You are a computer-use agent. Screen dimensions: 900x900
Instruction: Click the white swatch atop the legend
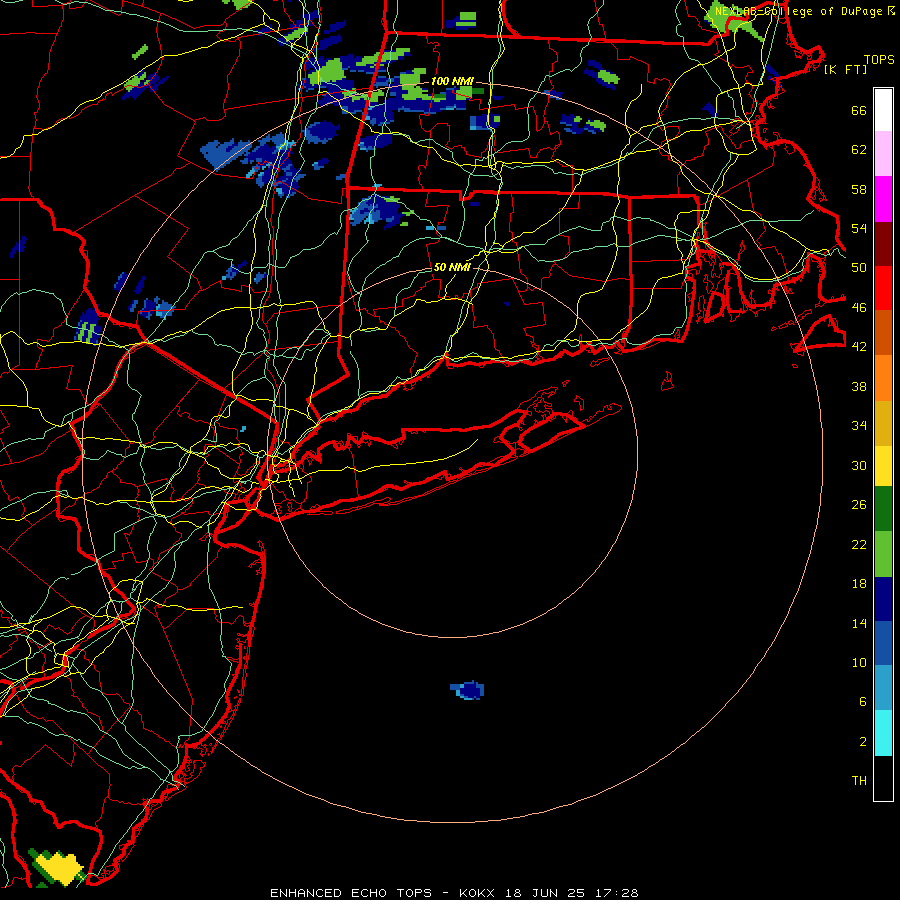[x=883, y=110]
